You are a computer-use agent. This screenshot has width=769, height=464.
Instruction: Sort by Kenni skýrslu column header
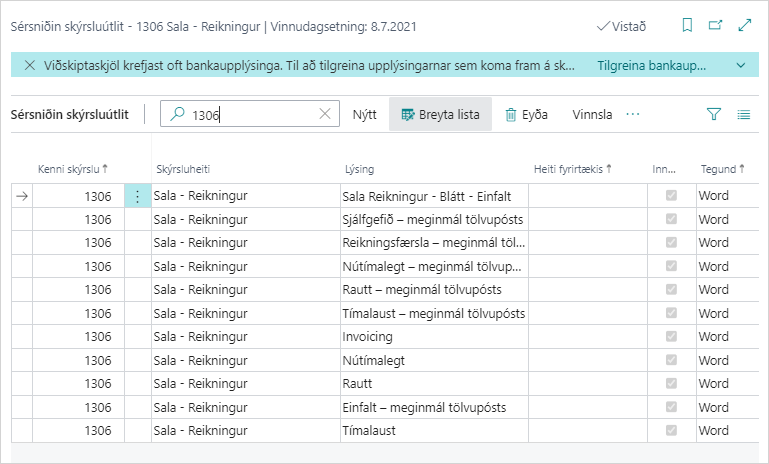pos(72,169)
